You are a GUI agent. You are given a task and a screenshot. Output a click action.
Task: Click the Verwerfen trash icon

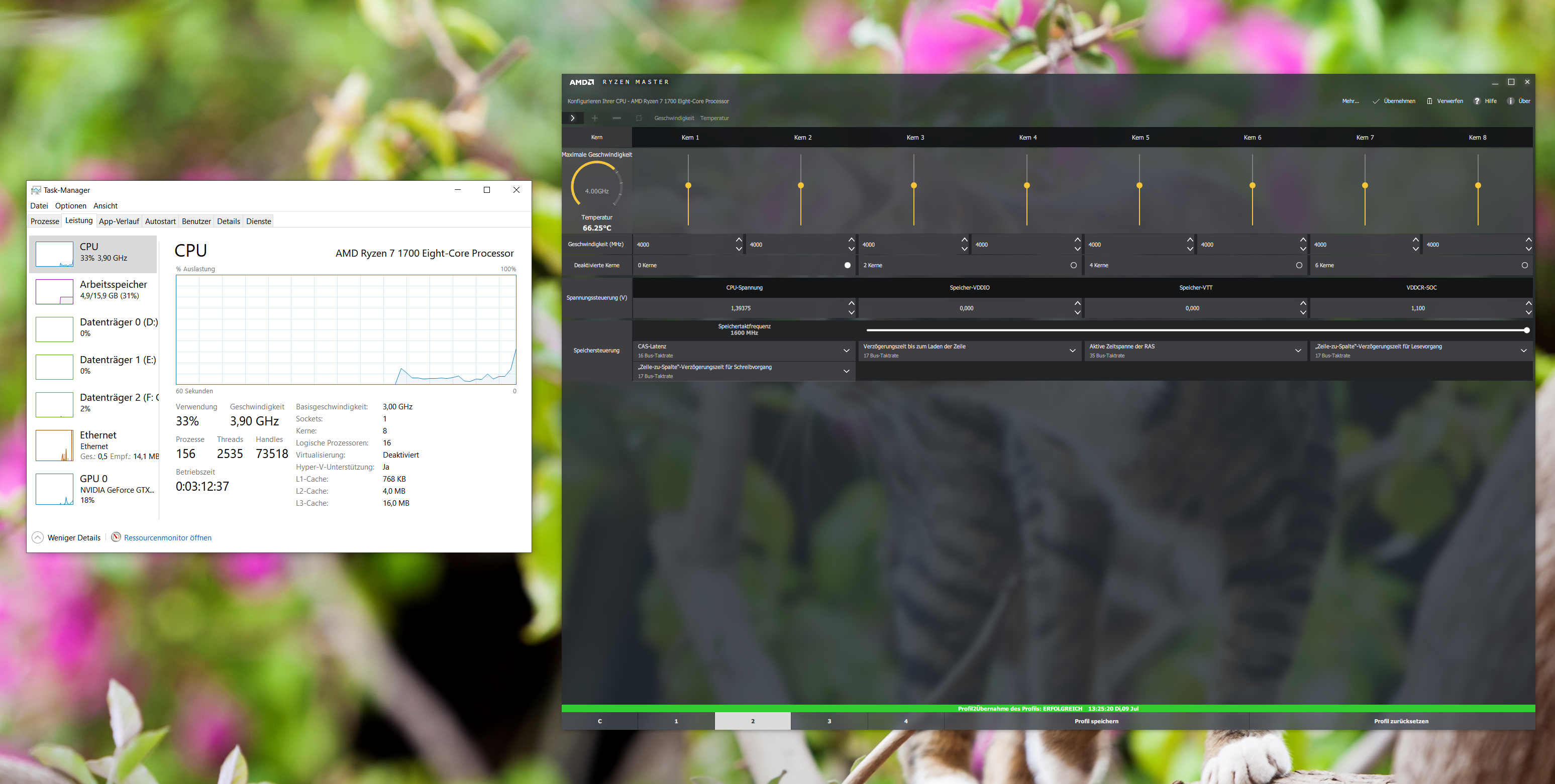click(1429, 101)
